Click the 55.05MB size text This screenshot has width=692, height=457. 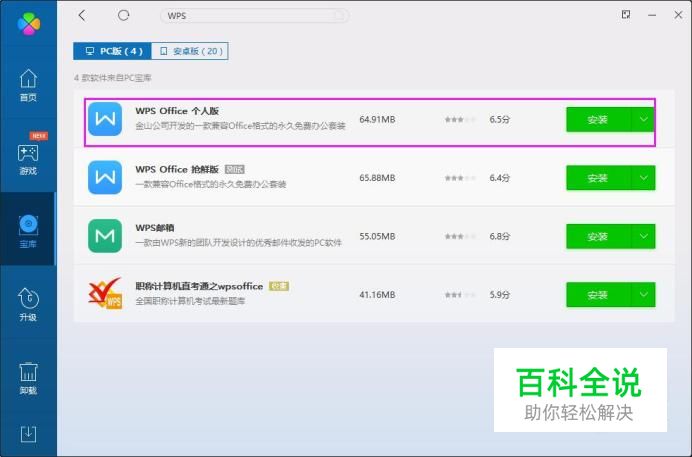(x=377, y=236)
